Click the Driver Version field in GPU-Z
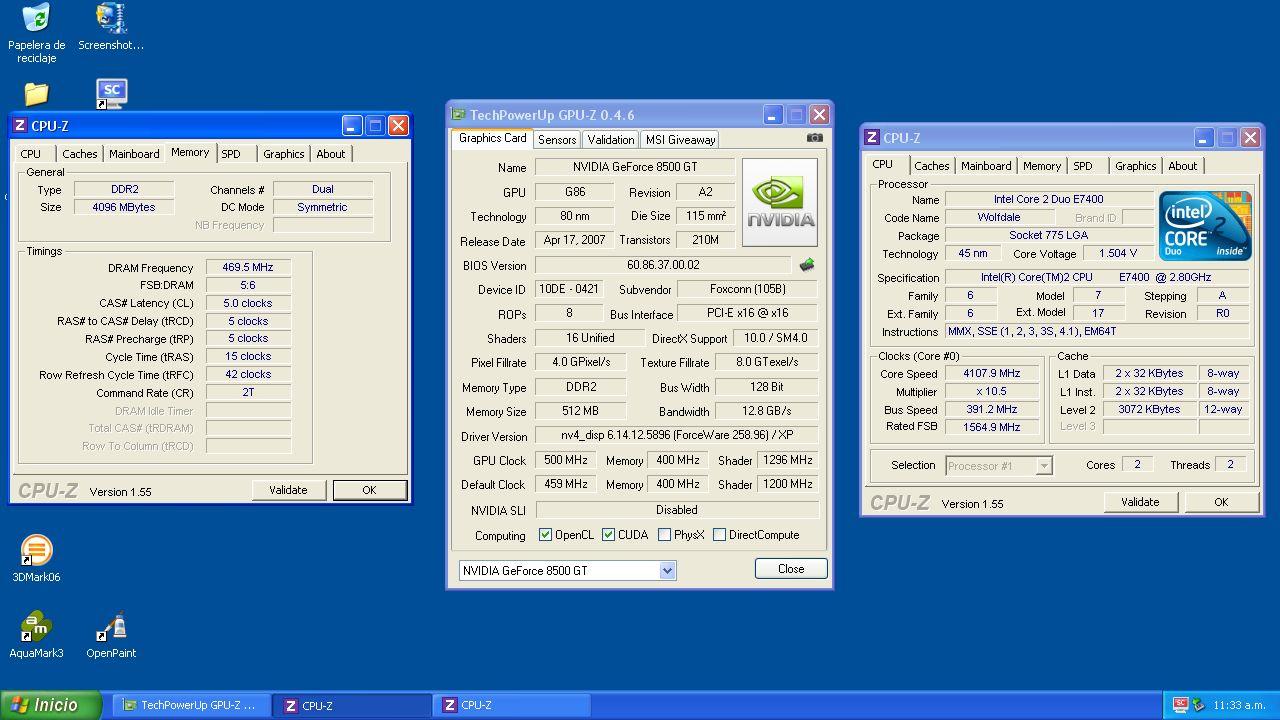The height and width of the screenshot is (720, 1280). click(x=677, y=436)
